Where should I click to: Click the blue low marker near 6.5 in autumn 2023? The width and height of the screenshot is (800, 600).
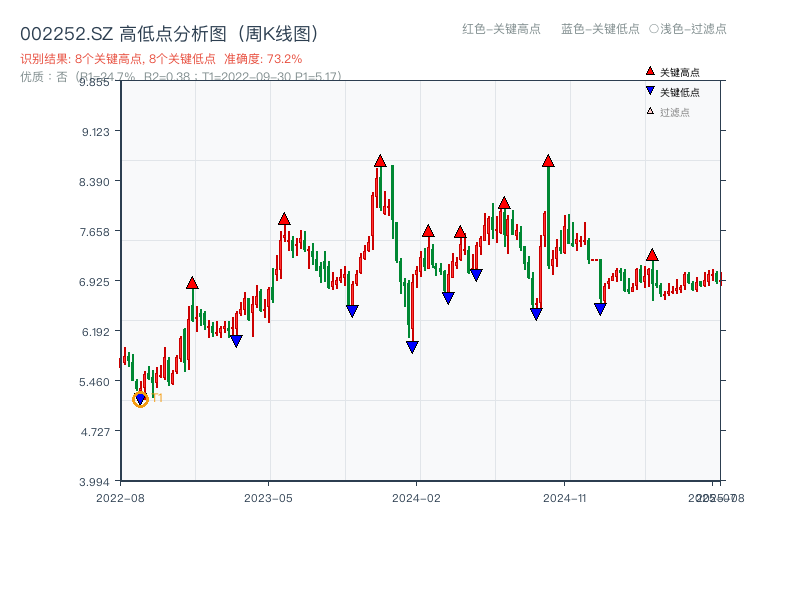[x=352, y=311]
